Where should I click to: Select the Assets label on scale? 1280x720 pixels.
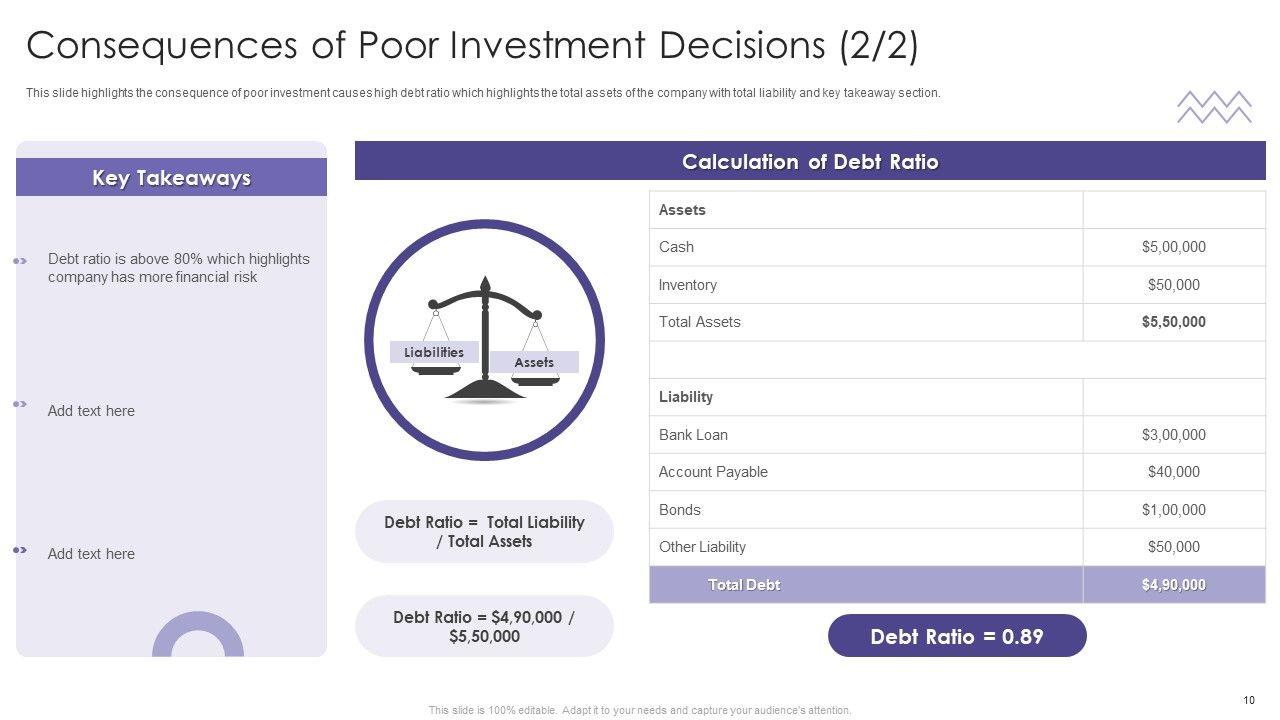click(534, 362)
